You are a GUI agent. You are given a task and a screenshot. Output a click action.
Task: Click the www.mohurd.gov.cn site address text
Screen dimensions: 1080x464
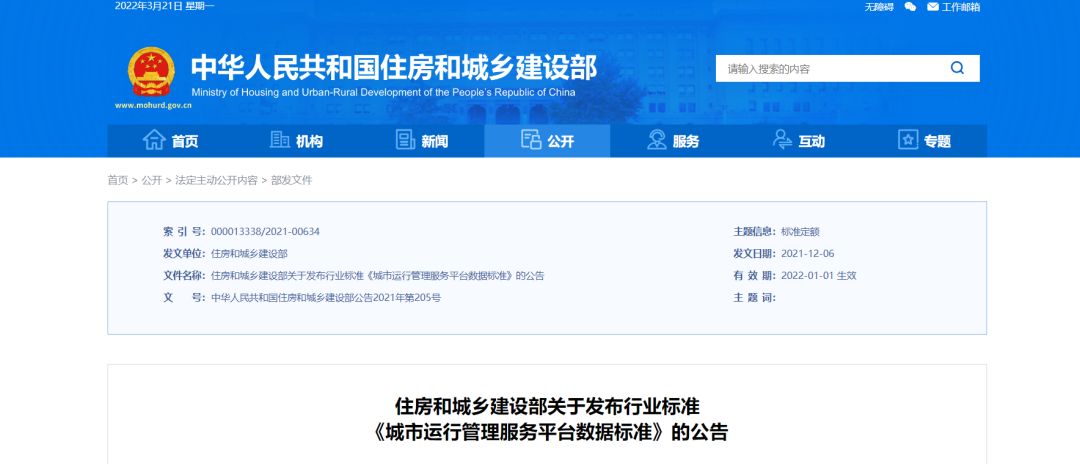[153, 106]
